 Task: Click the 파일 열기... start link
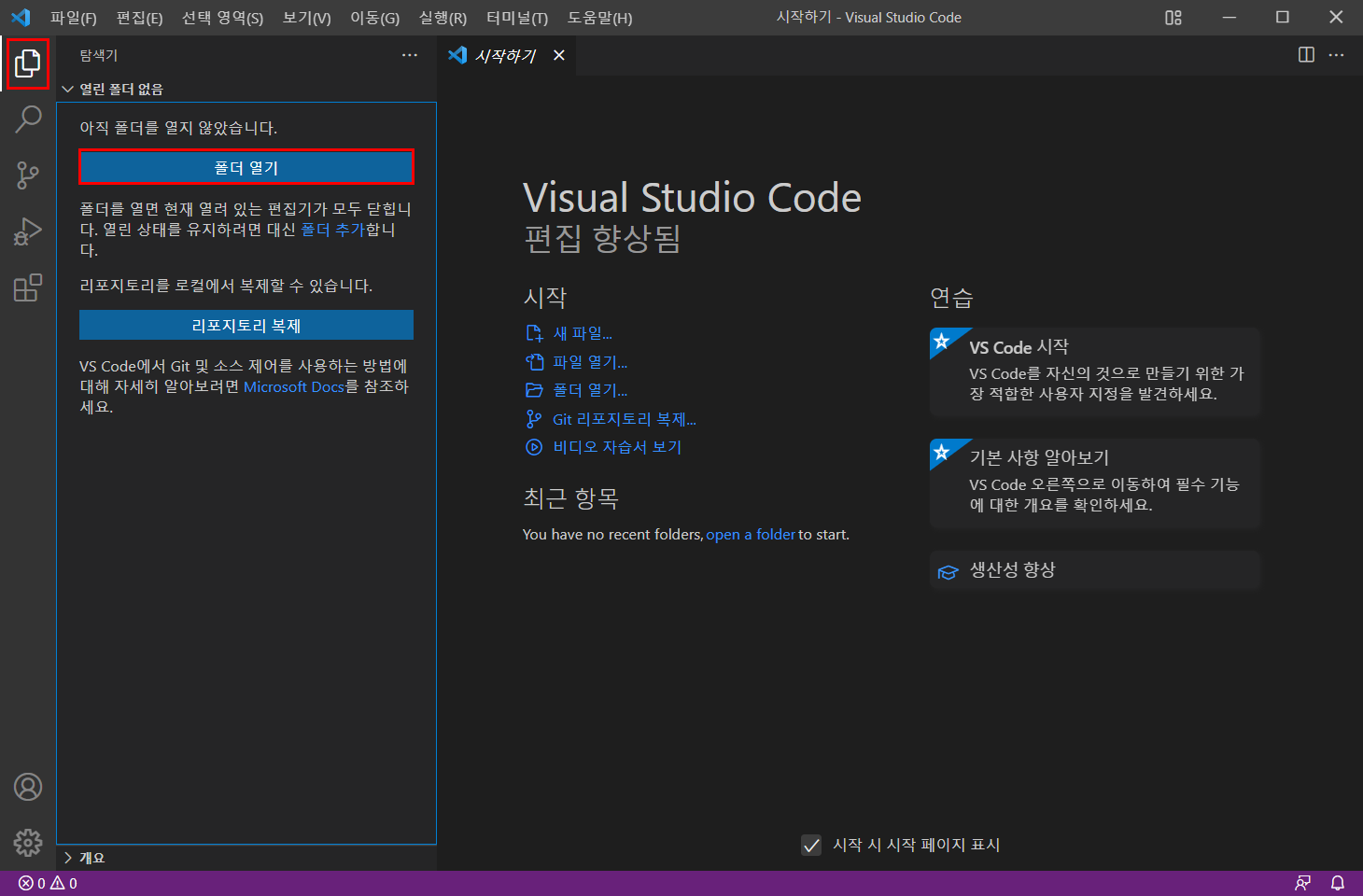[x=577, y=362]
